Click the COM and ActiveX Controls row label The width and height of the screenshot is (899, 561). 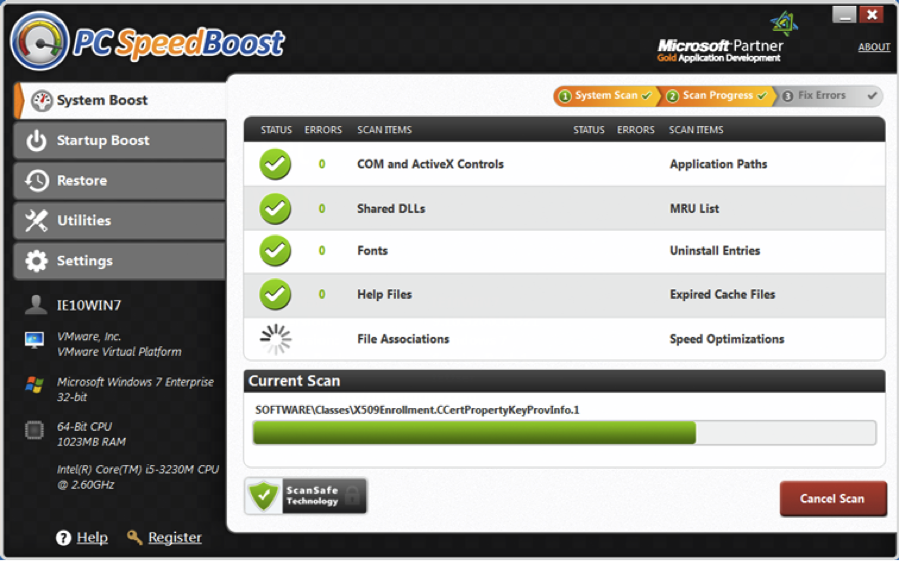[x=430, y=164]
